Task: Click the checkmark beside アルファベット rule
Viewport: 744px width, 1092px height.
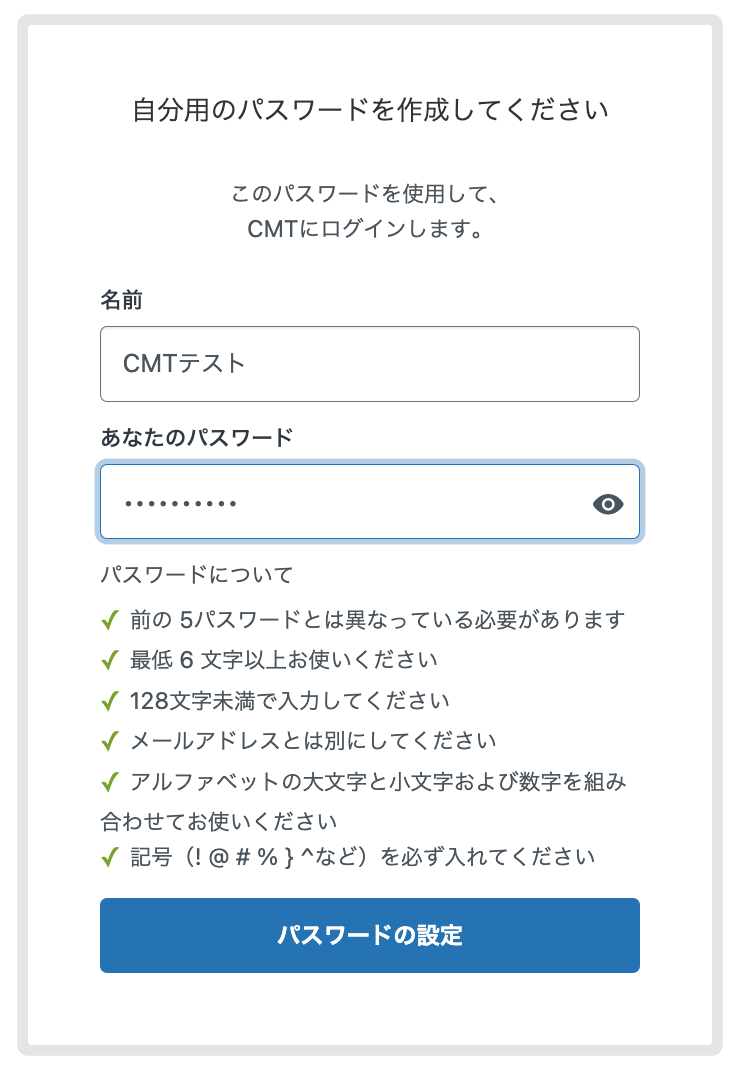Action: tap(110, 783)
